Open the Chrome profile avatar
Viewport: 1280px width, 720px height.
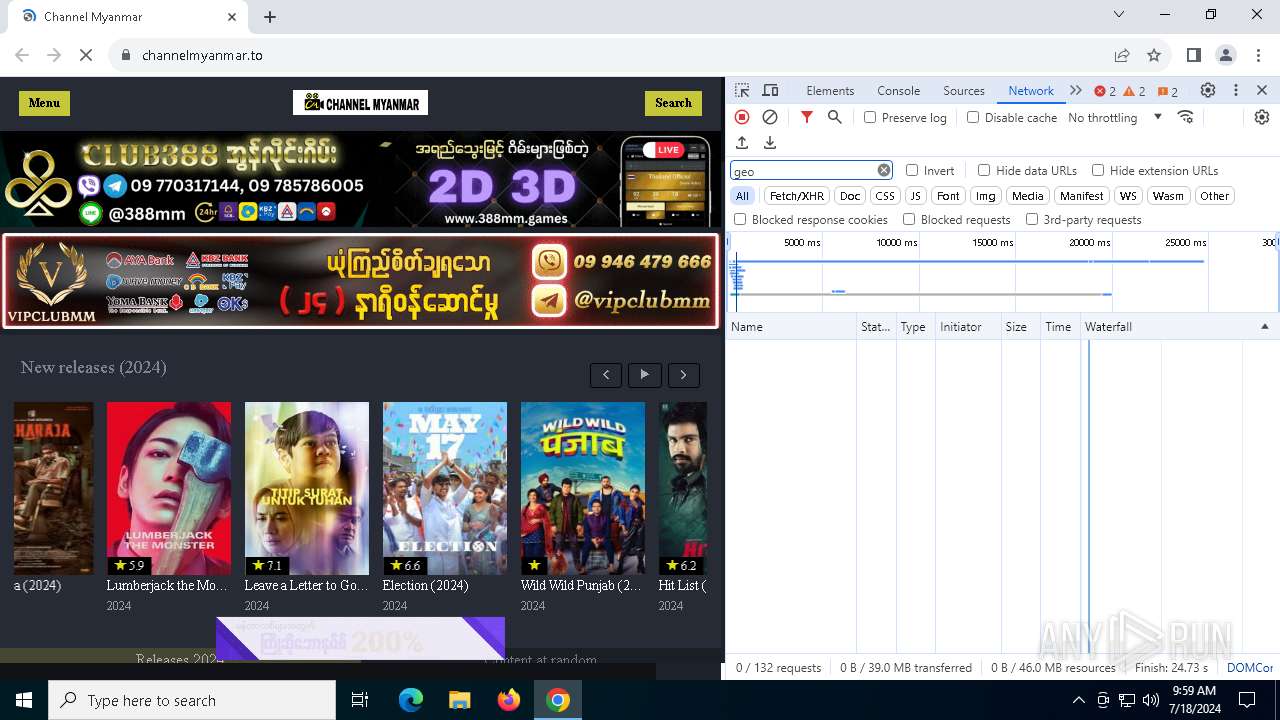pos(1226,55)
